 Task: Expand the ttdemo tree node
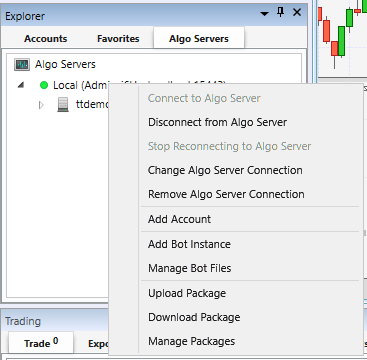coord(41,105)
